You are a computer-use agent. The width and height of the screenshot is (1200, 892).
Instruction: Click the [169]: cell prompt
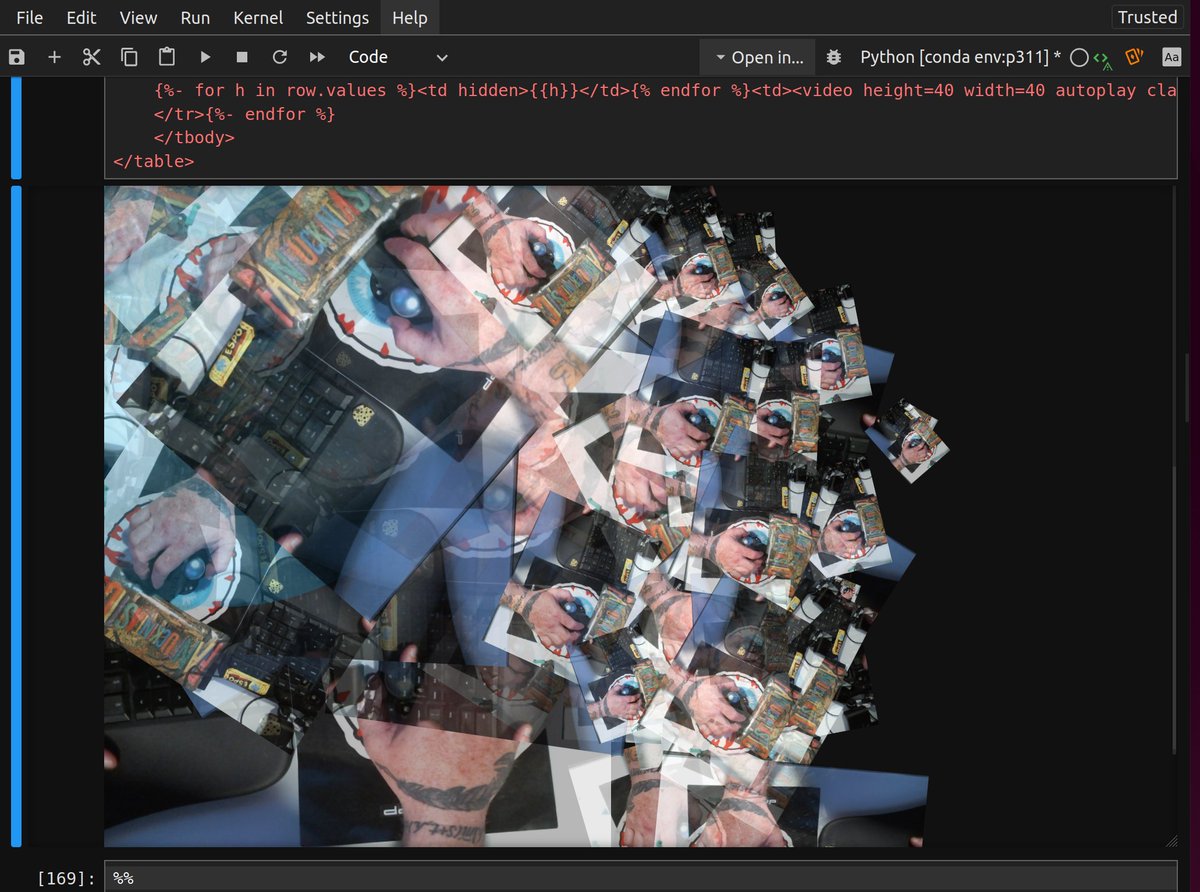click(x=66, y=878)
